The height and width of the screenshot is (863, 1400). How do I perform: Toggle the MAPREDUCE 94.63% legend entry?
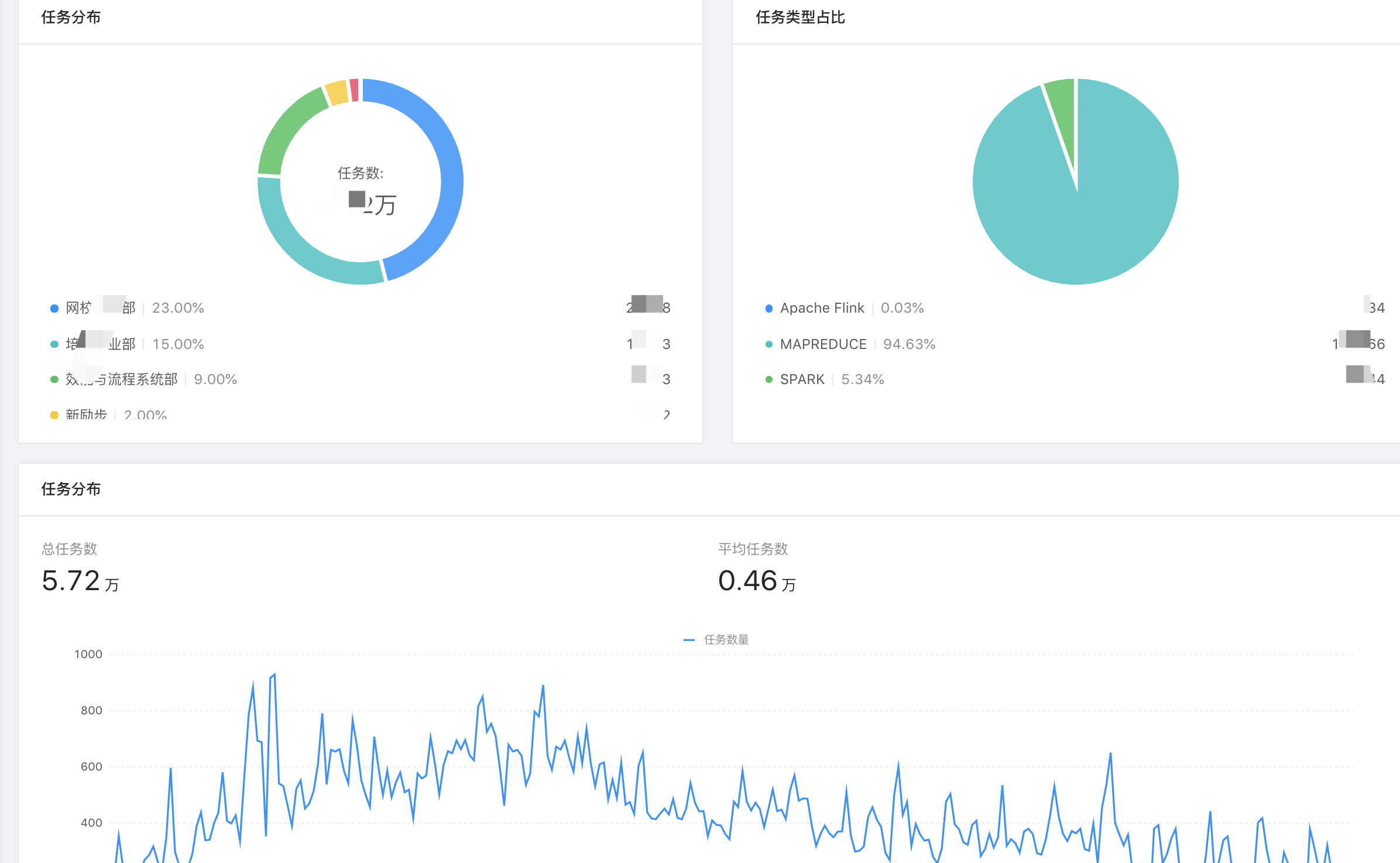823,344
